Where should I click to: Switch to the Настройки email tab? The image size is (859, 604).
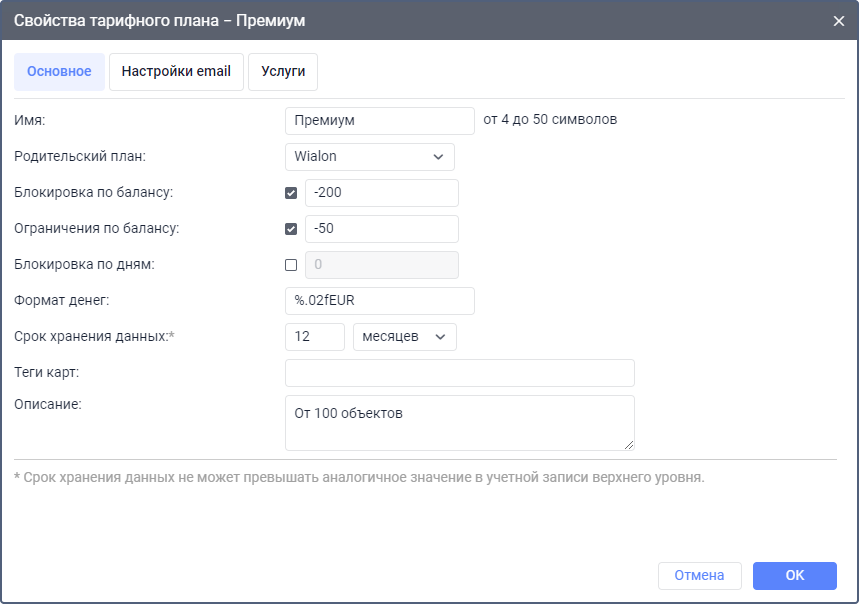pos(176,72)
